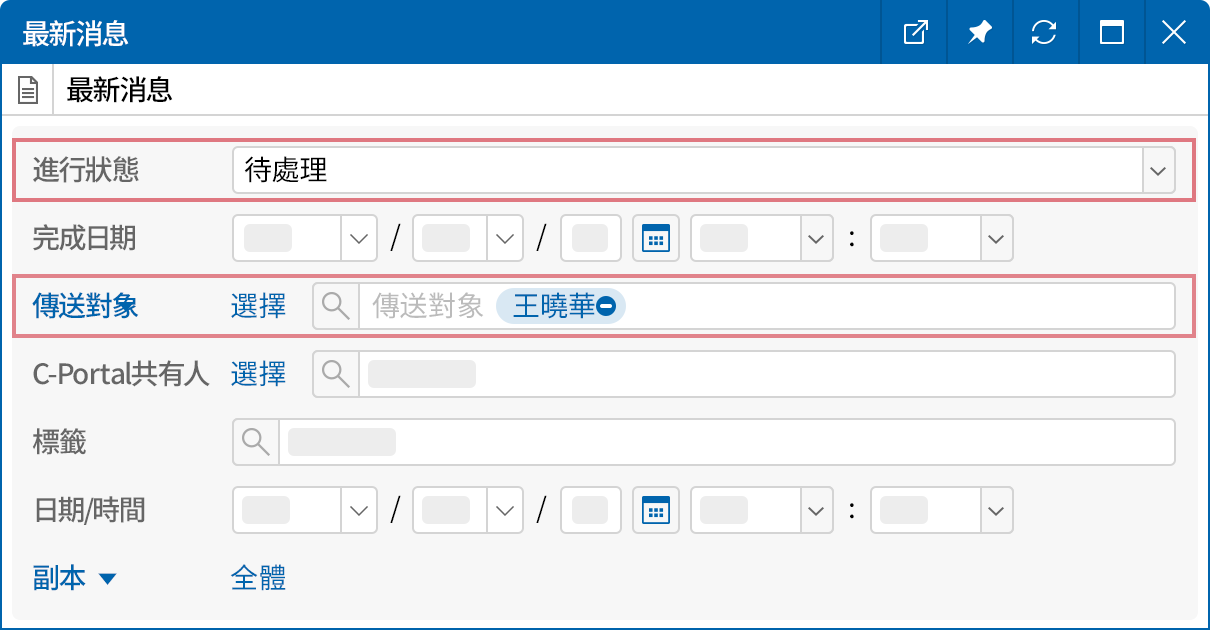The width and height of the screenshot is (1210, 630).
Task: Click the 全體 link beside 副本
Action: pos(258,577)
